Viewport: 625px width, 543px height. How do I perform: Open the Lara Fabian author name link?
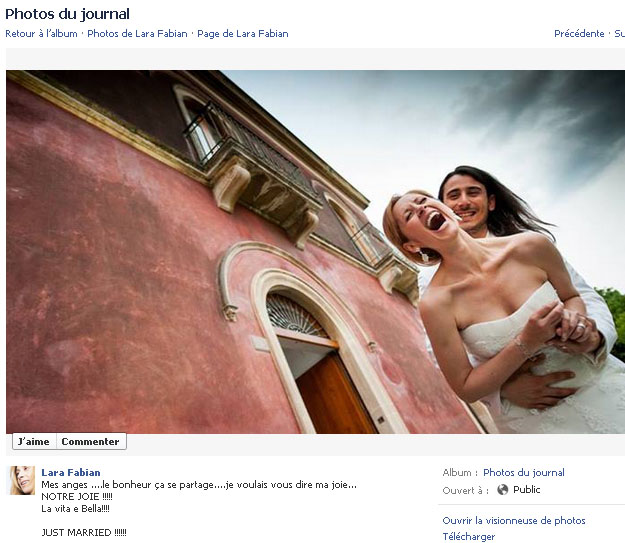pos(71,472)
